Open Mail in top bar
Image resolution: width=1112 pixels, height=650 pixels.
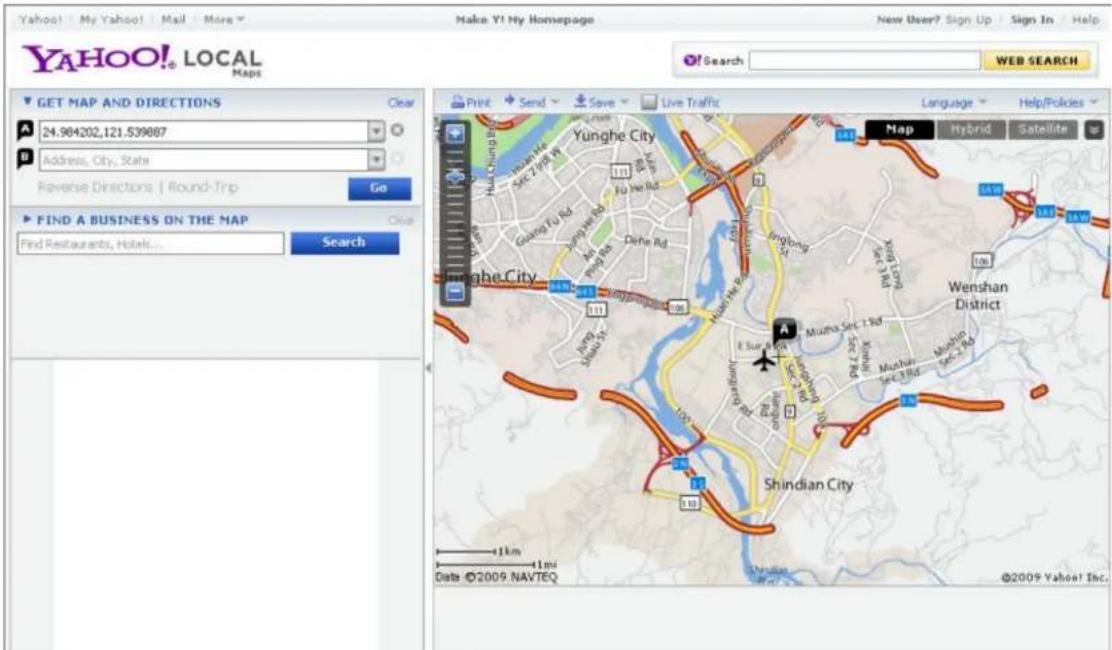click(173, 19)
